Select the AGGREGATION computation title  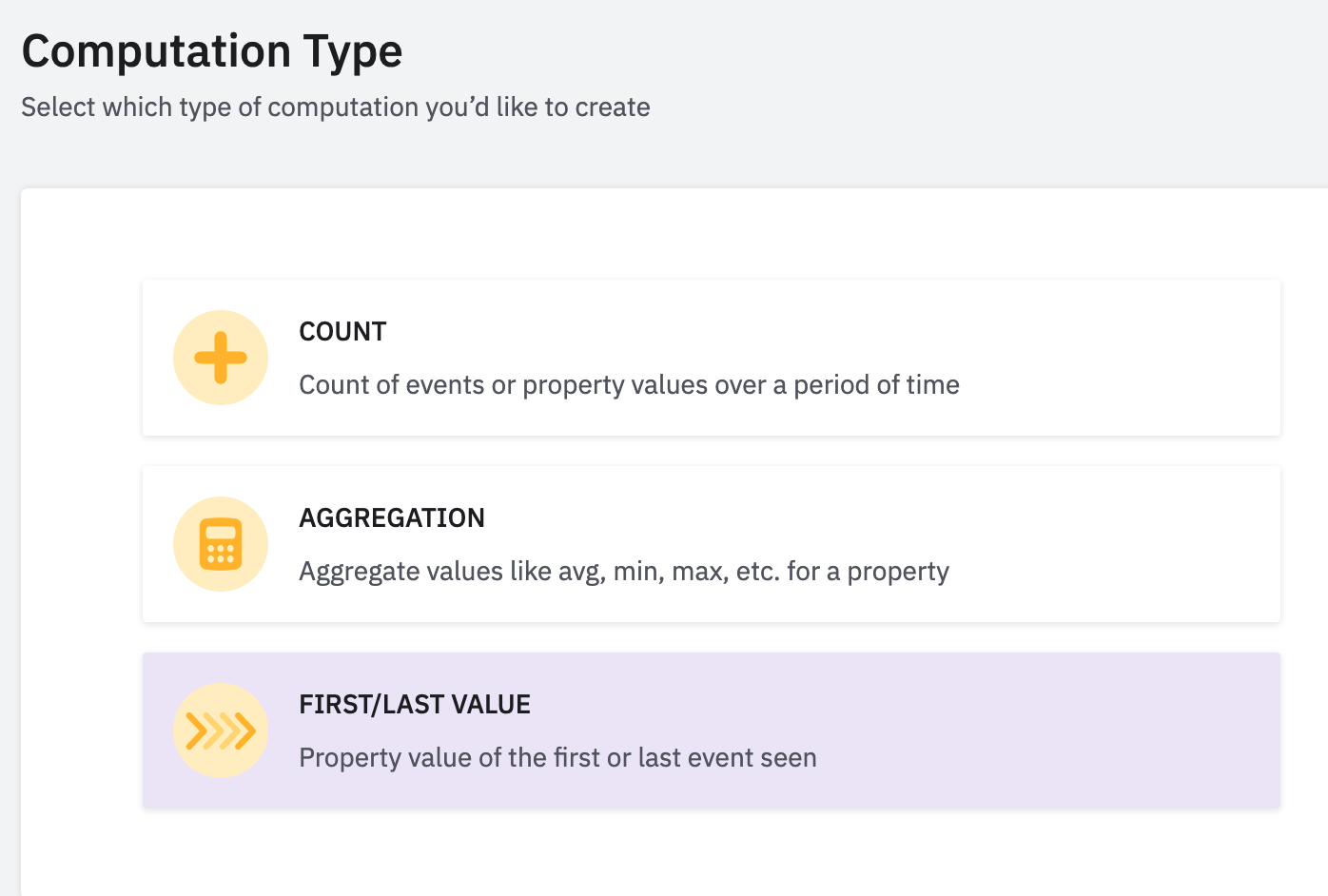pos(392,518)
